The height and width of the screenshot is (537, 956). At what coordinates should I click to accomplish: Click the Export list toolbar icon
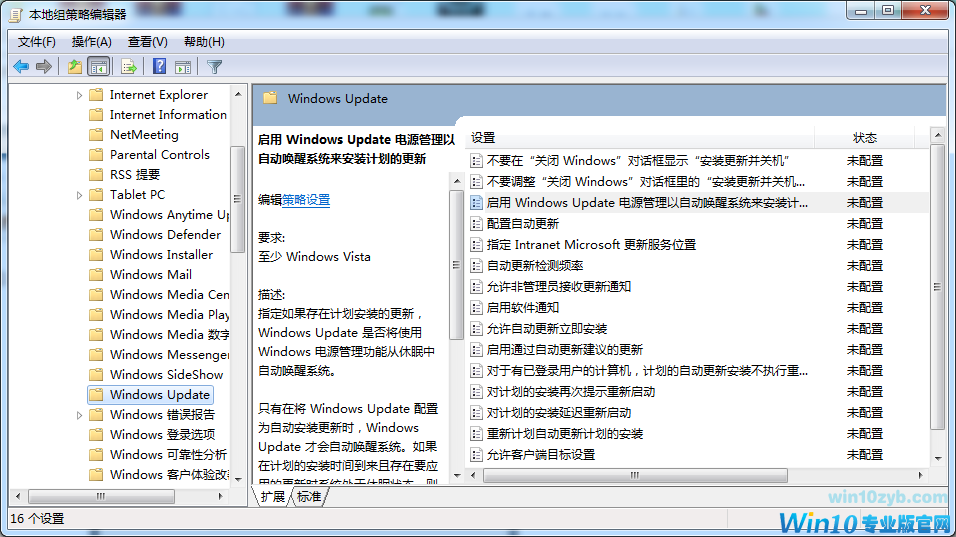pos(128,67)
